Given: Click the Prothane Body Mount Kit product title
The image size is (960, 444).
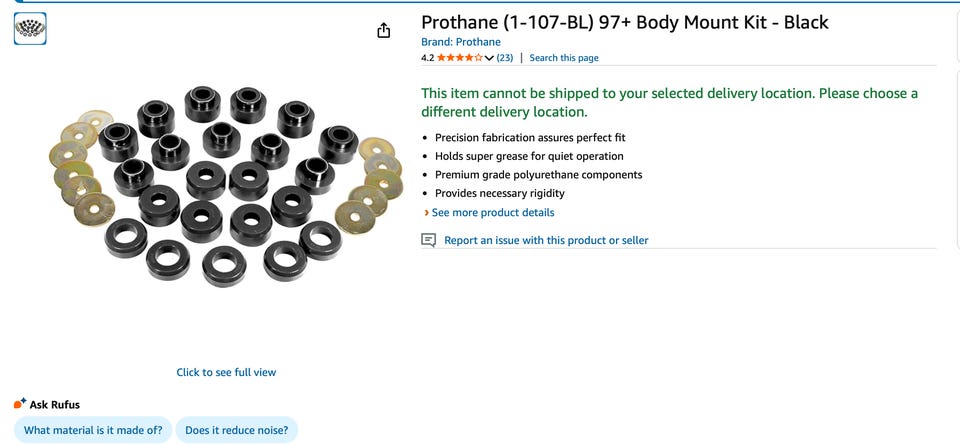Looking at the screenshot, I should tap(624, 22).
